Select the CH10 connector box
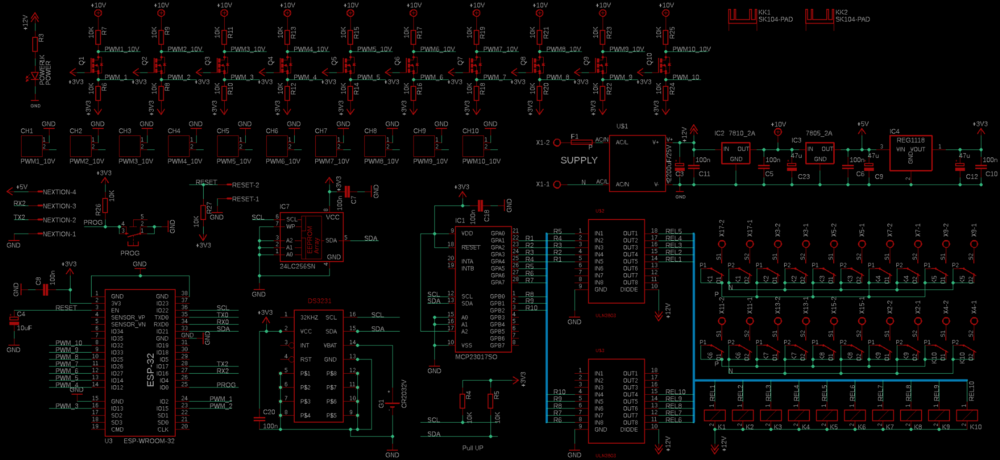 (474, 146)
